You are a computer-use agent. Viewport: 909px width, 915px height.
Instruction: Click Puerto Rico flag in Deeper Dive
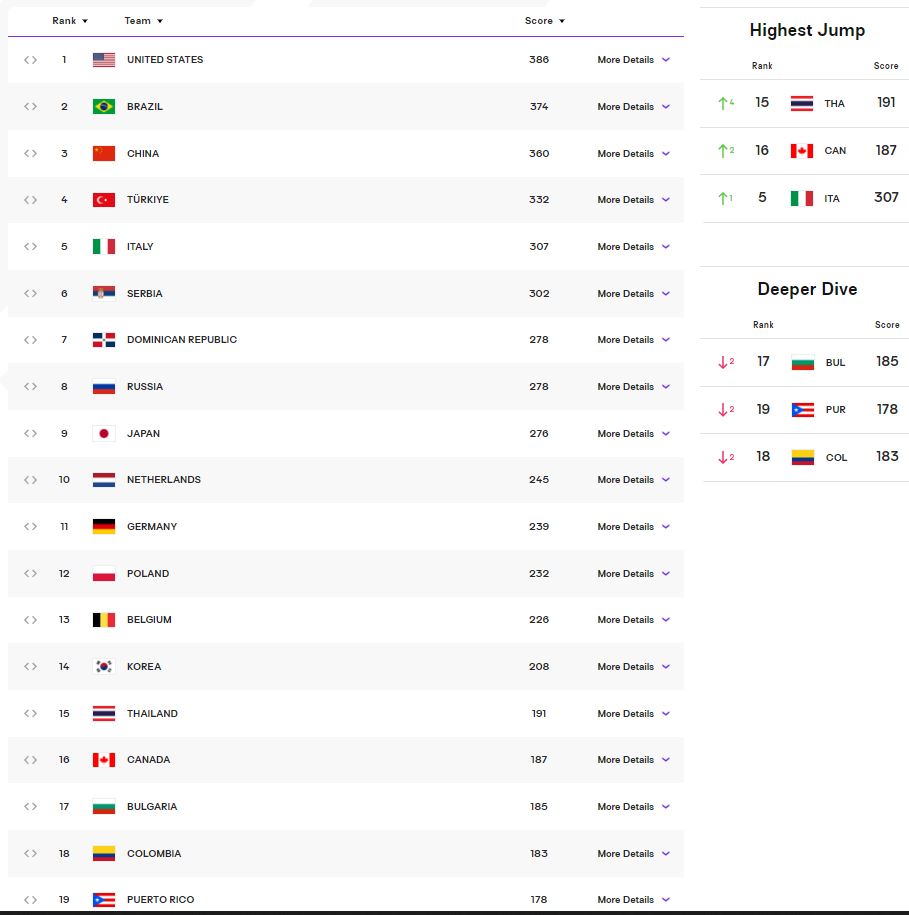[x=802, y=410]
